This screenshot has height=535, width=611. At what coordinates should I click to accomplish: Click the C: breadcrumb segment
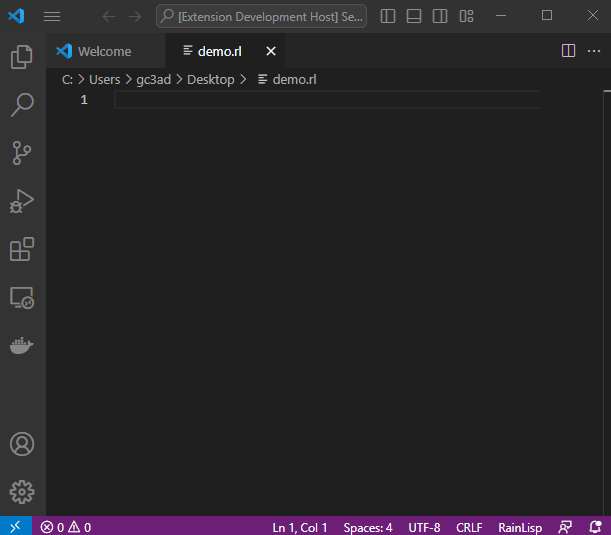(67, 80)
